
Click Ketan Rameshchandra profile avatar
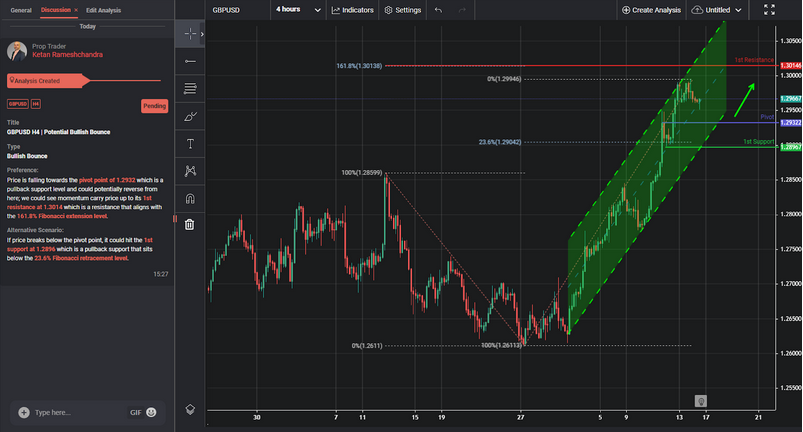click(x=17, y=51)
